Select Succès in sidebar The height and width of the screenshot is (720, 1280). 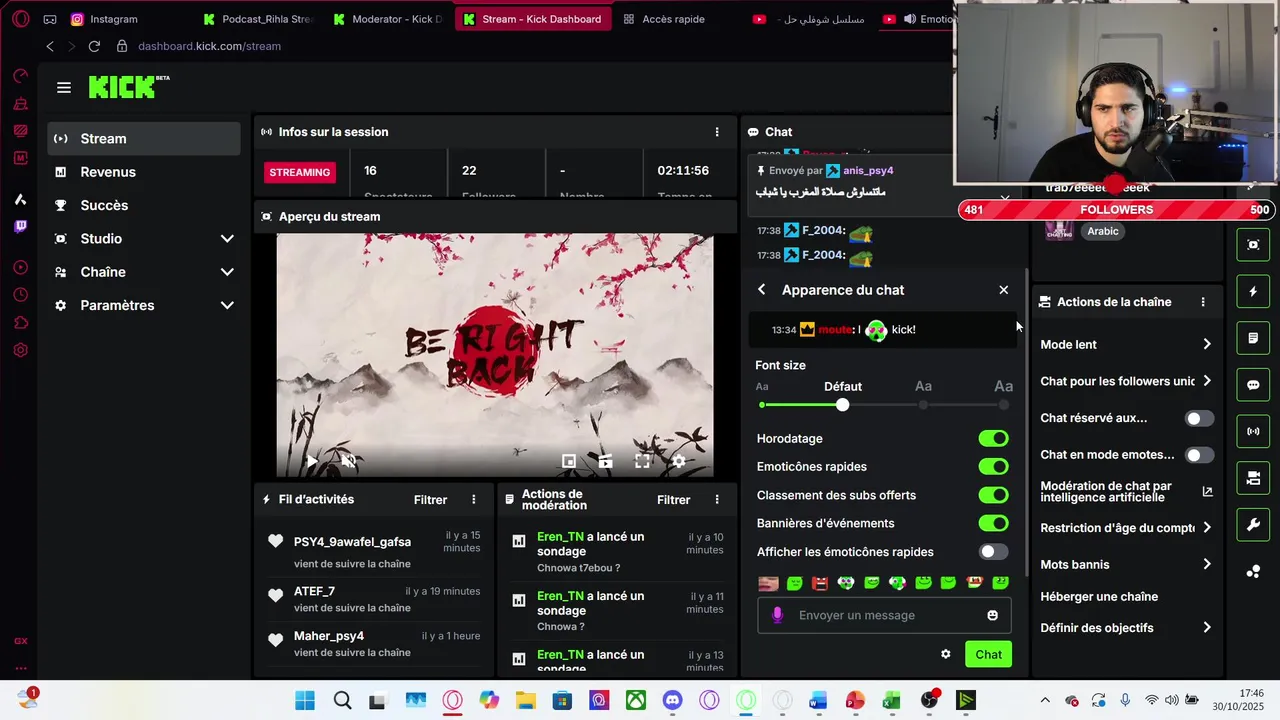(x=144, y=205)
